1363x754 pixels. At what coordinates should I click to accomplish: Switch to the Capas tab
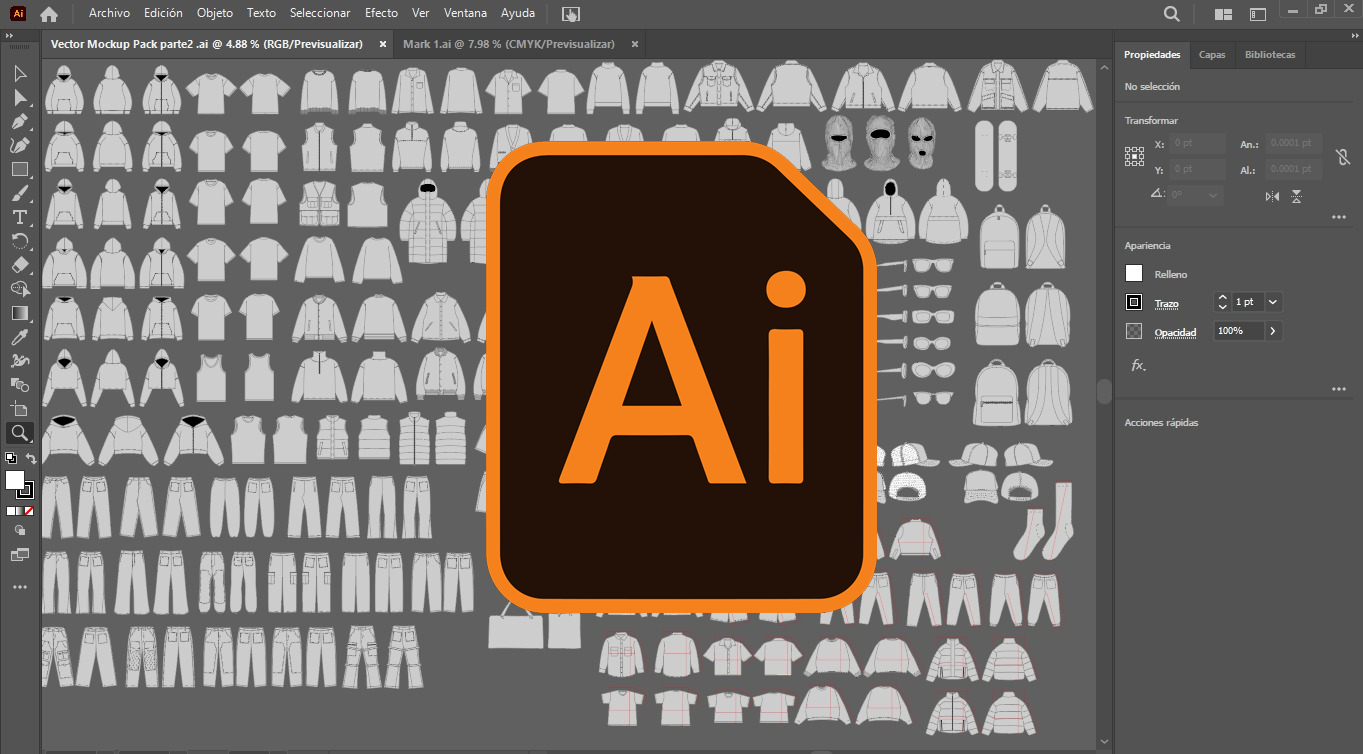(1212, 55)
